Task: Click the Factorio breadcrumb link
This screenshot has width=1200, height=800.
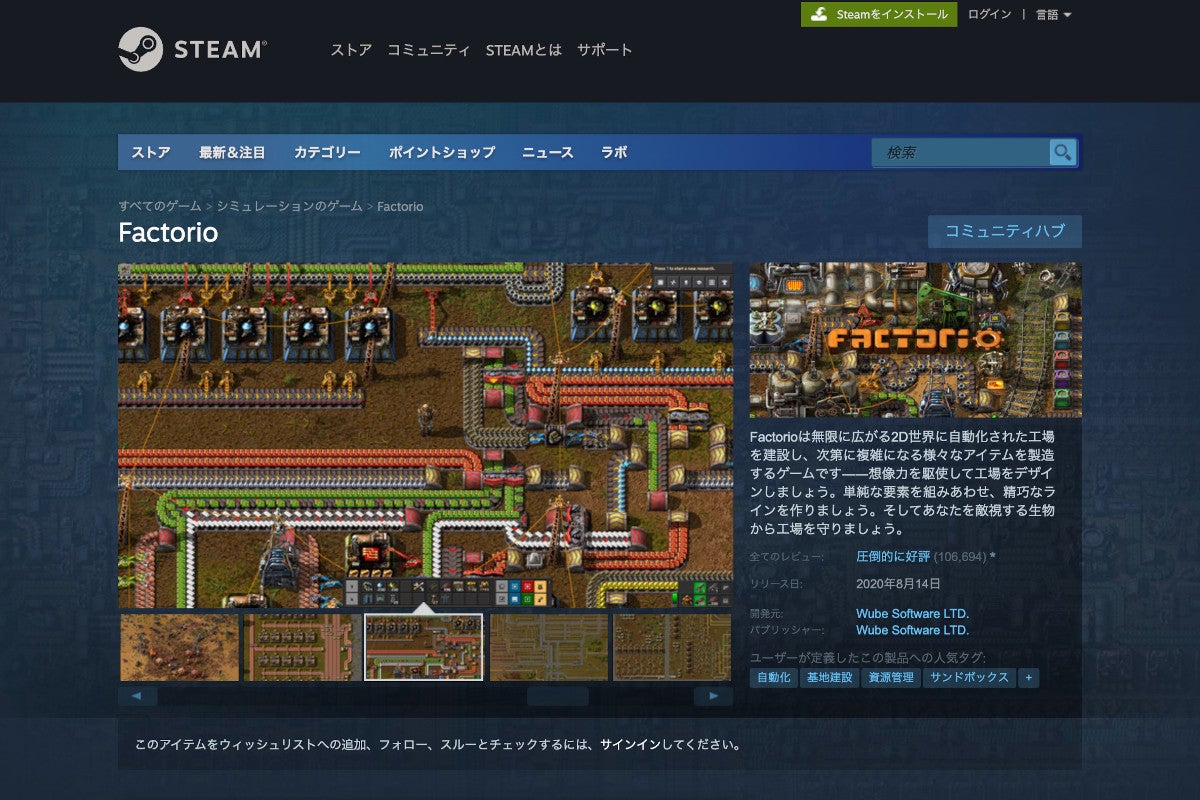Action: click(x=400, y=206)
